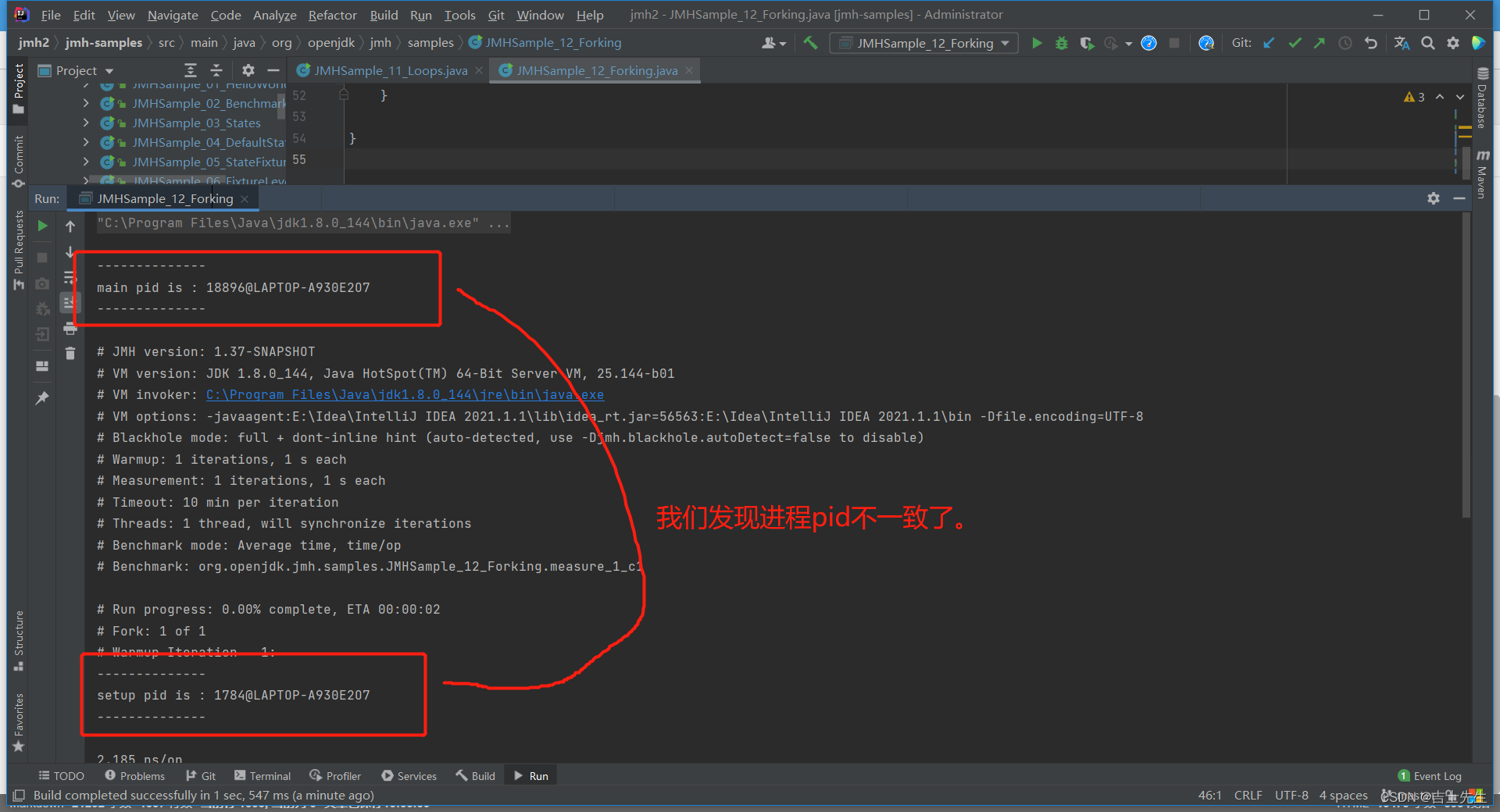This screenshot has height=812, width=1500.
Task: Open the user account dropdown in toolbar
Action: tap(773, 43)
